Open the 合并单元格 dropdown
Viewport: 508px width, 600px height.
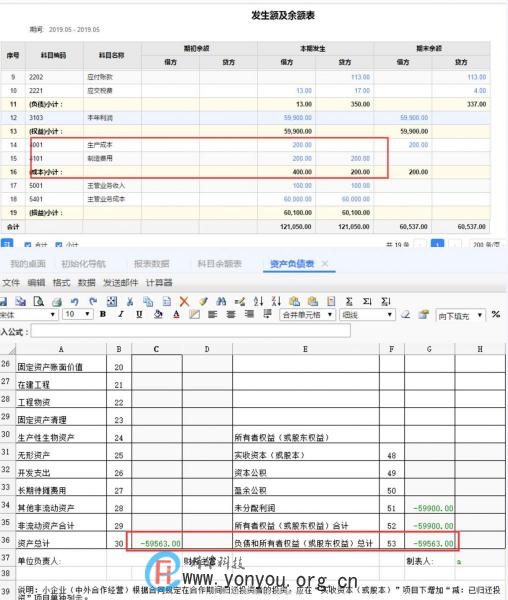point(308,315)
